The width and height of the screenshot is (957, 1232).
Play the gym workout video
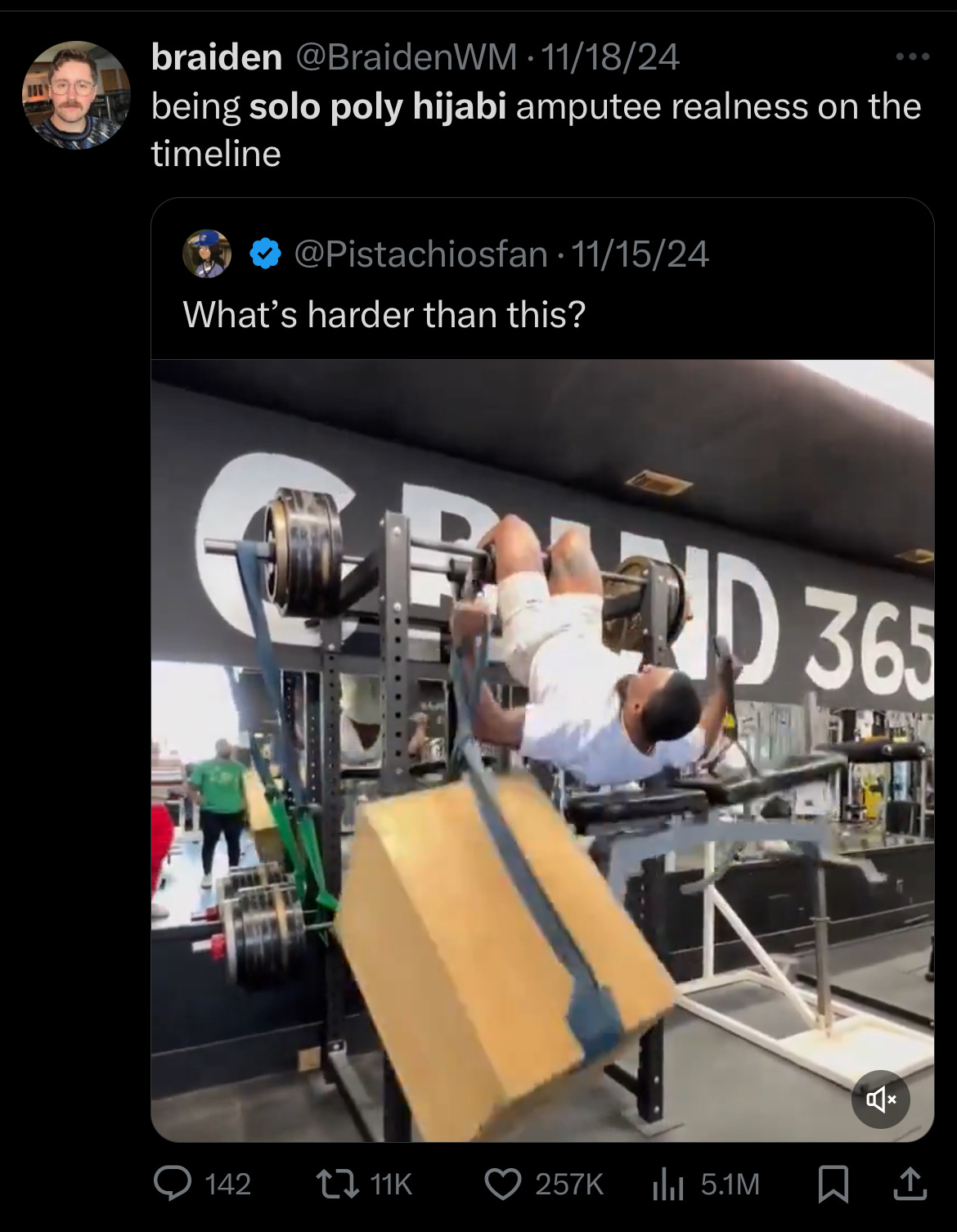[542, 750]
